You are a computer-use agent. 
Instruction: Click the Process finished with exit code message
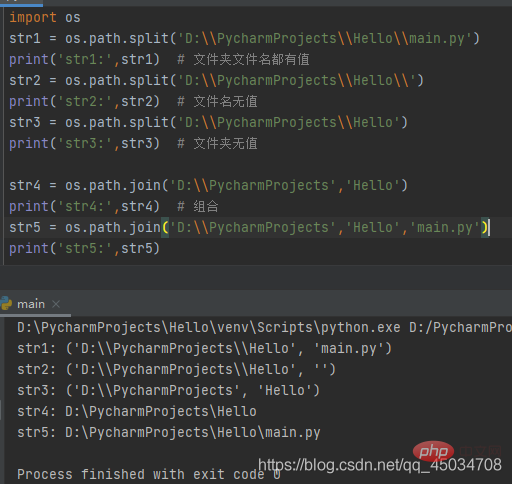[x=149, y=474]
